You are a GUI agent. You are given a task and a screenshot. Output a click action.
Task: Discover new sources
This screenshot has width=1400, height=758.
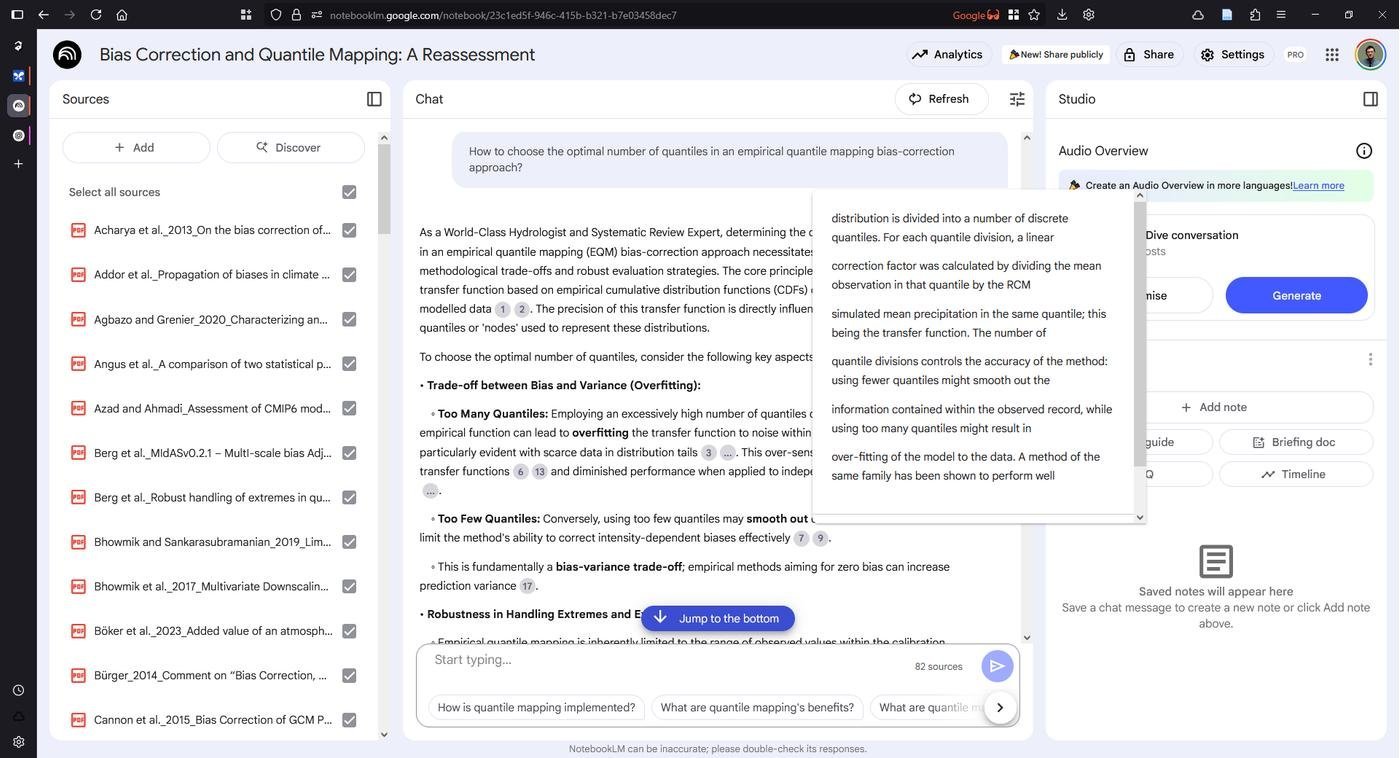(x=290, y=148)
